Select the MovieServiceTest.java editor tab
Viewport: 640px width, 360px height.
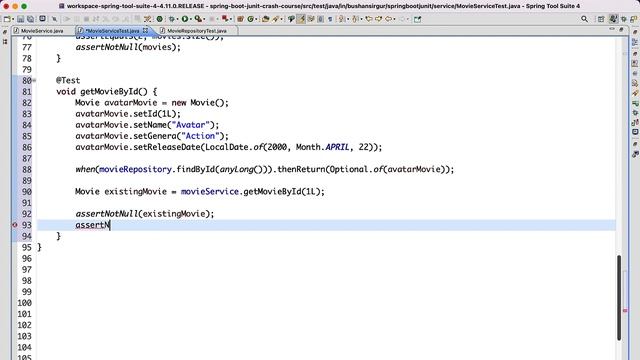click(112, 31)
